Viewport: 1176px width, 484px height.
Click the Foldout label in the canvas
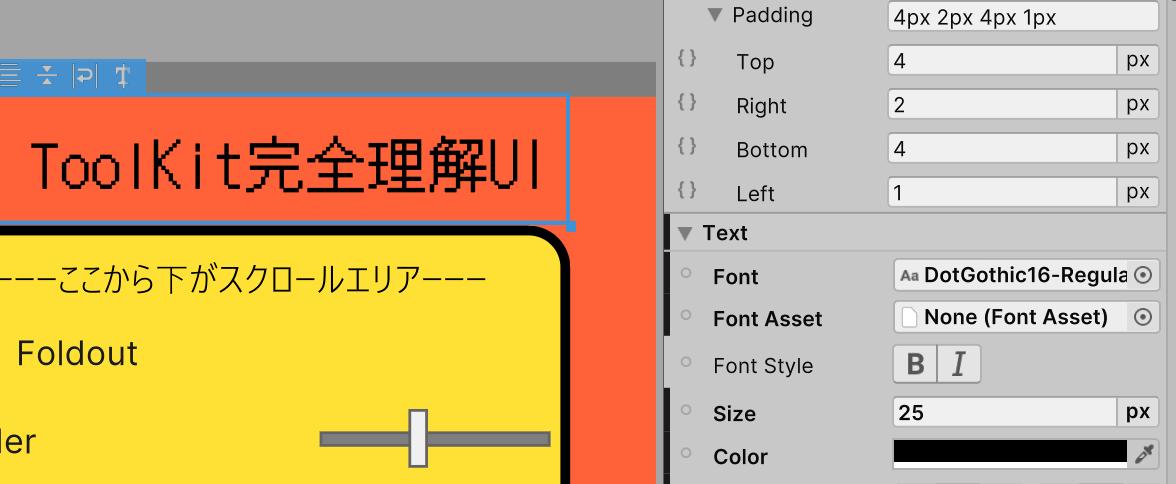click(77, 353)
